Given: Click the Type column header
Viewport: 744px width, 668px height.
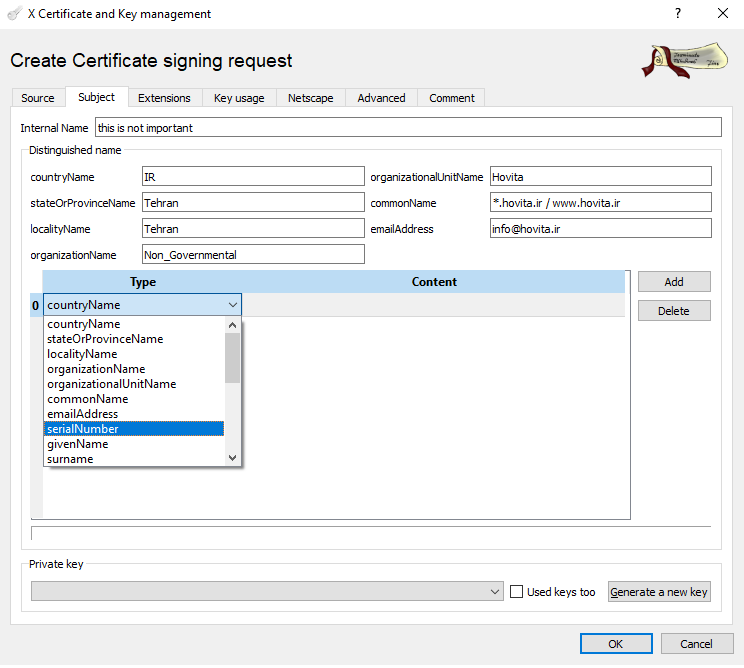Looking at the screenshot, I should click(x=143, y=282).
